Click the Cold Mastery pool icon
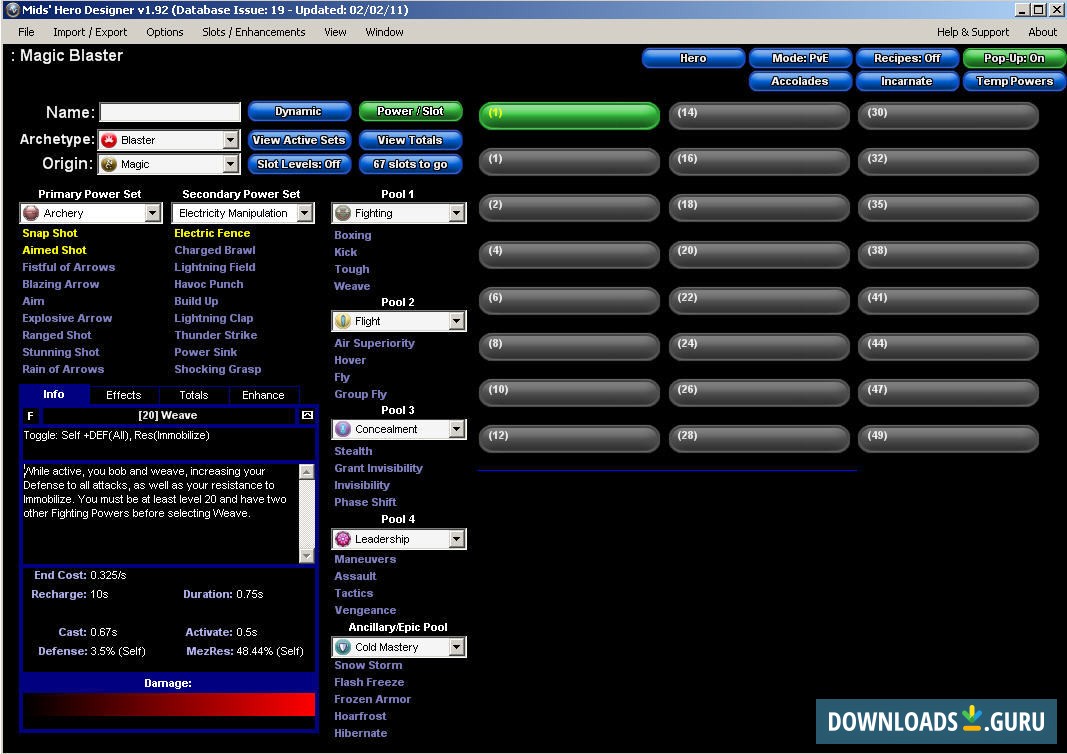The image size is (1067, 754). pyautogui.click(x=343, y=647)
